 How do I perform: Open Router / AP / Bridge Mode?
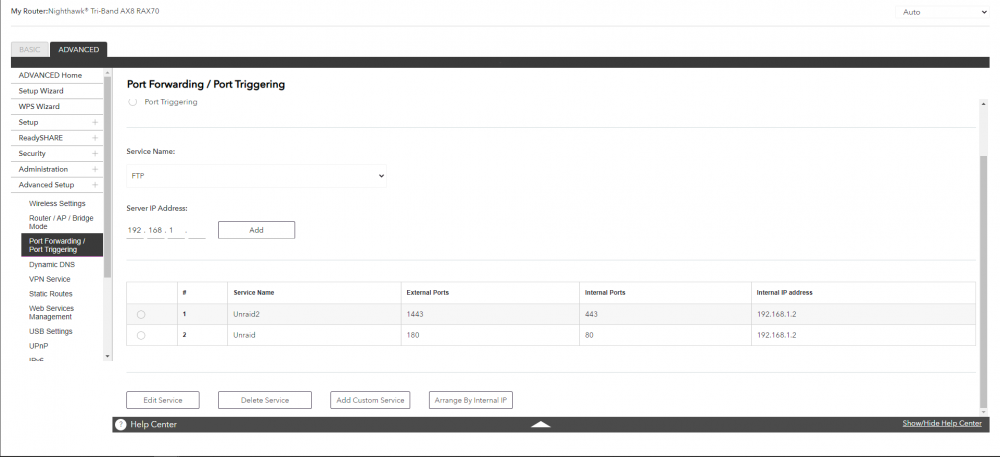point(61,222)
